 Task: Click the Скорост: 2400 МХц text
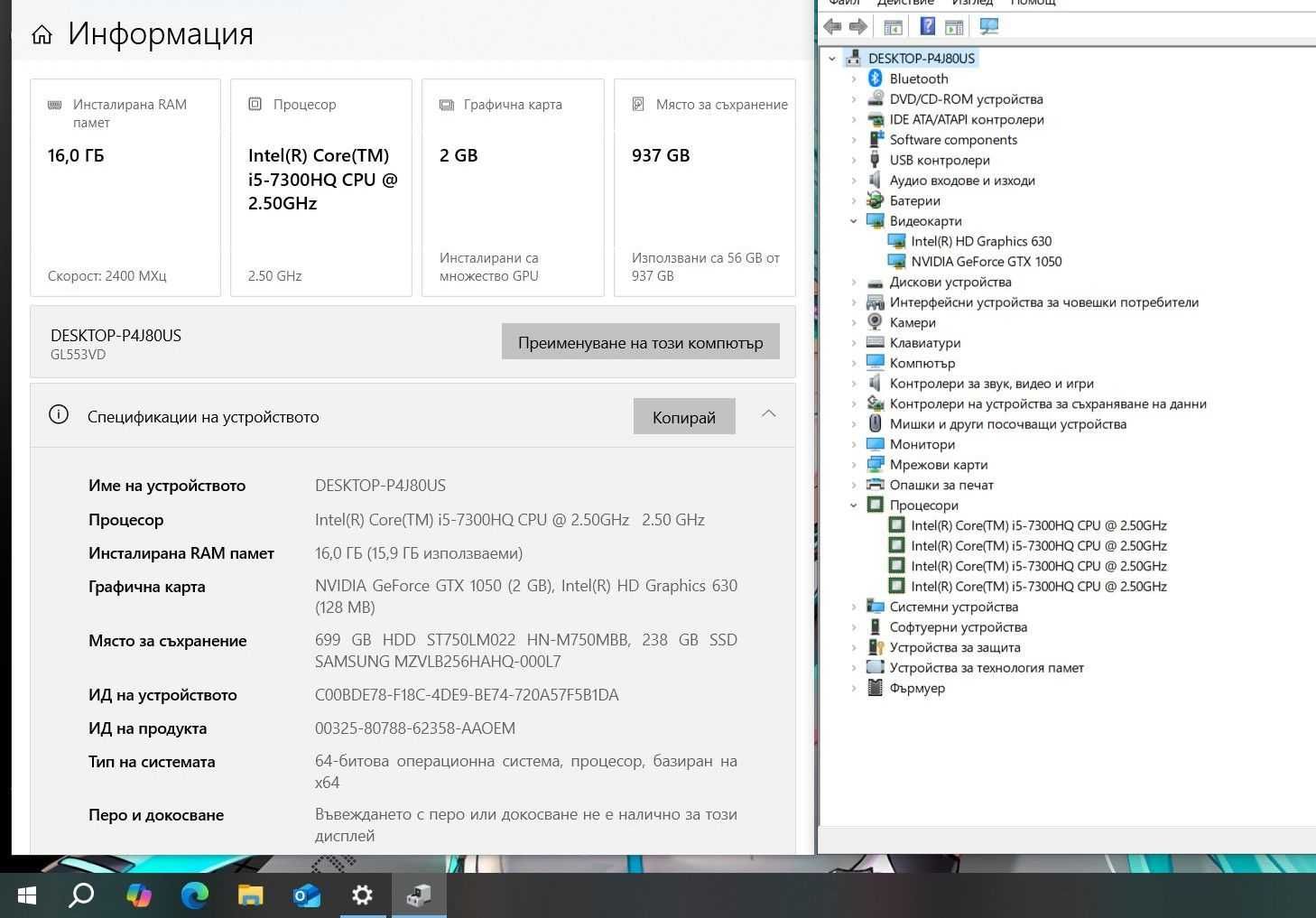point(107,276)
